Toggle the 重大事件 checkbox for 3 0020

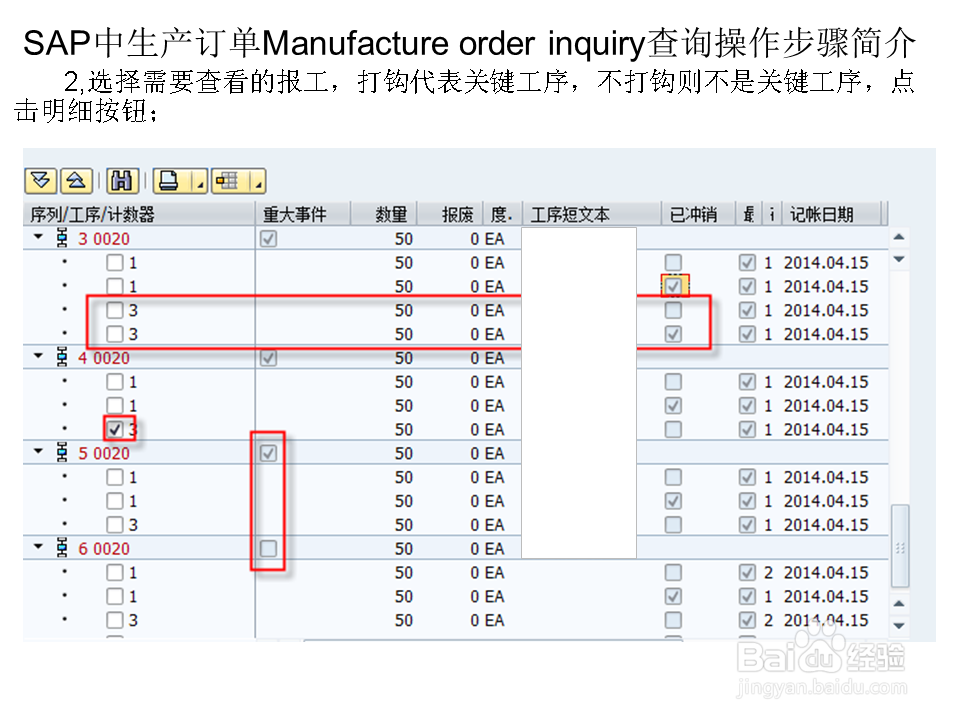268,239
